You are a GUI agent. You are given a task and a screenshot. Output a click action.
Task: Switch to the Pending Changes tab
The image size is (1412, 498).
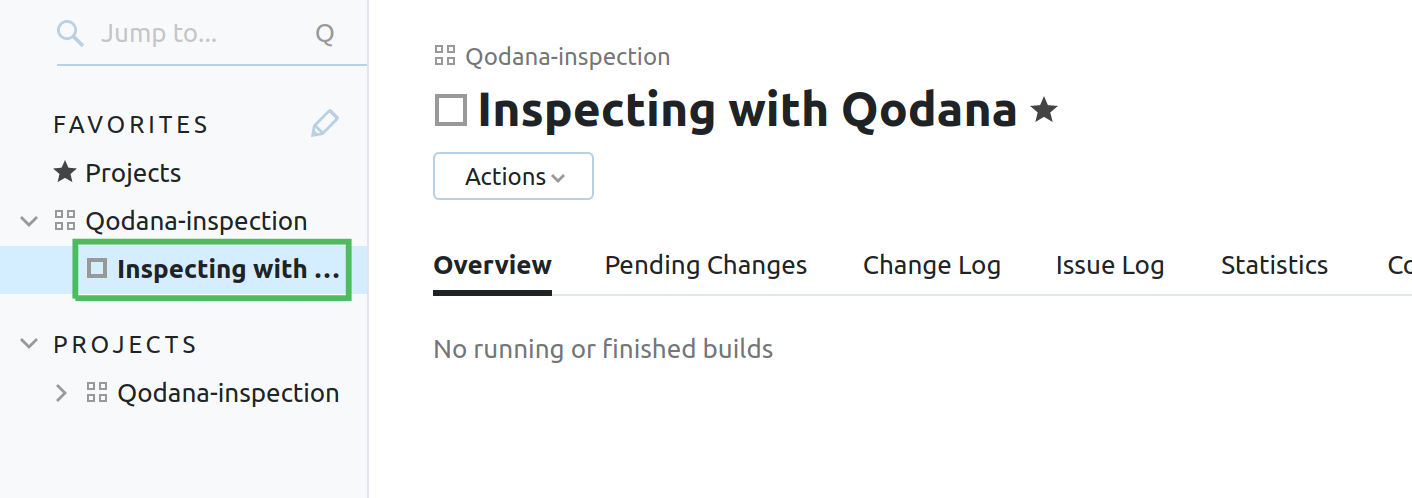click(x=705, y=265)
